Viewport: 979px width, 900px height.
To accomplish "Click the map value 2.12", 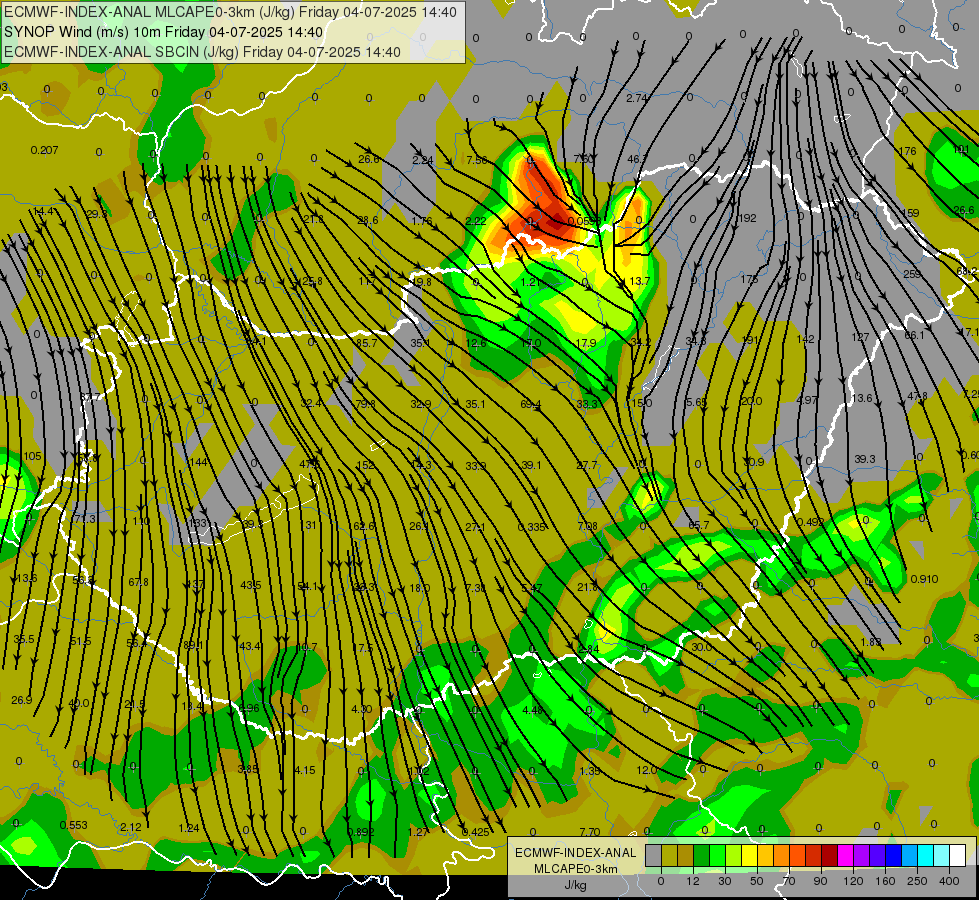I will (130, 827).
